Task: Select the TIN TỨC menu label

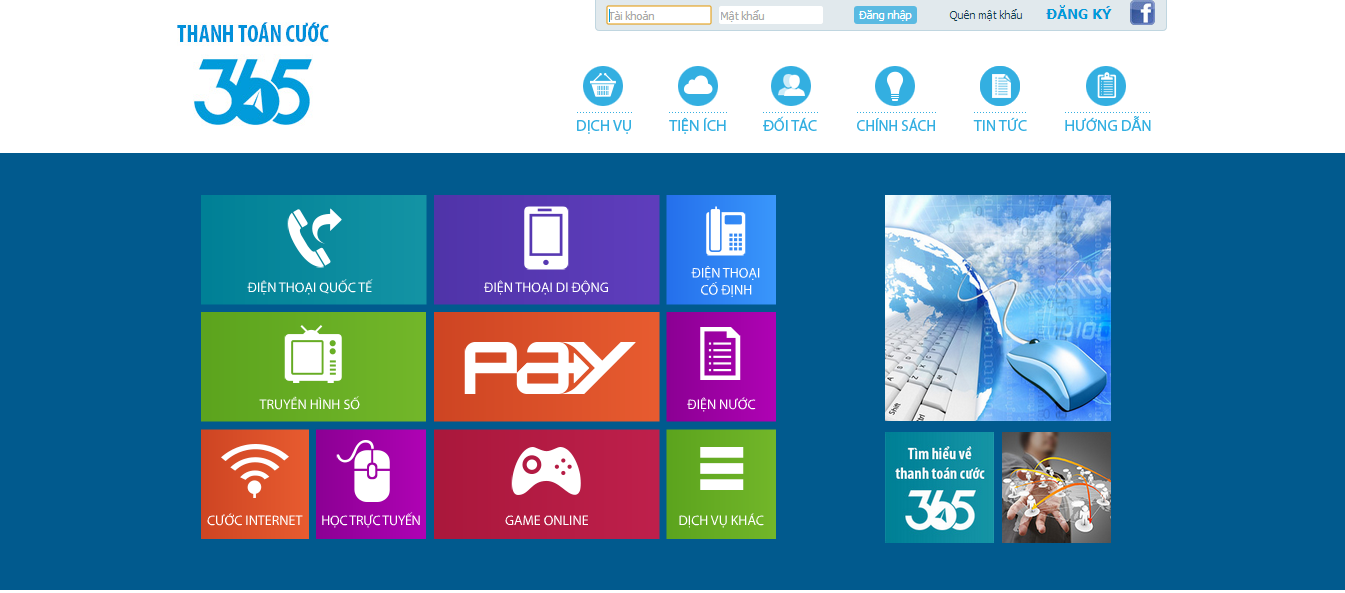Action: click(x=1000, y=126)
